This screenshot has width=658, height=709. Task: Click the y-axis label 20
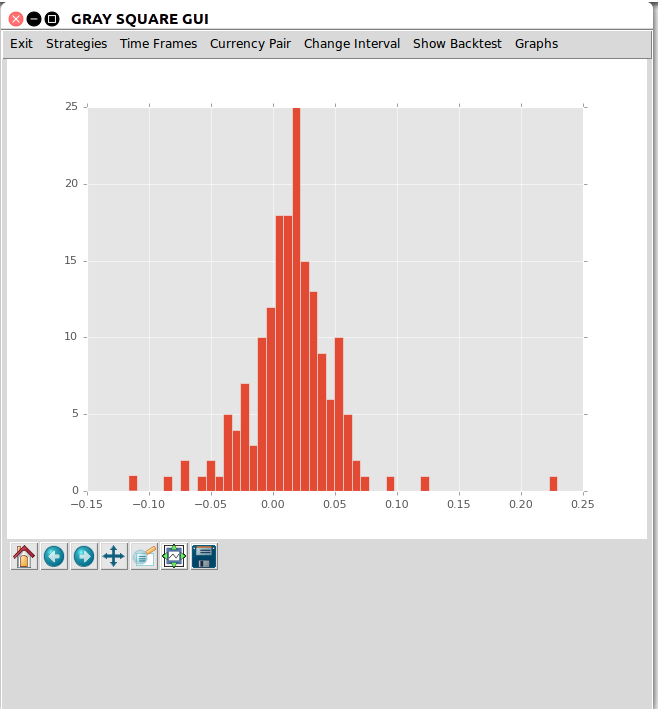[71, 184]
